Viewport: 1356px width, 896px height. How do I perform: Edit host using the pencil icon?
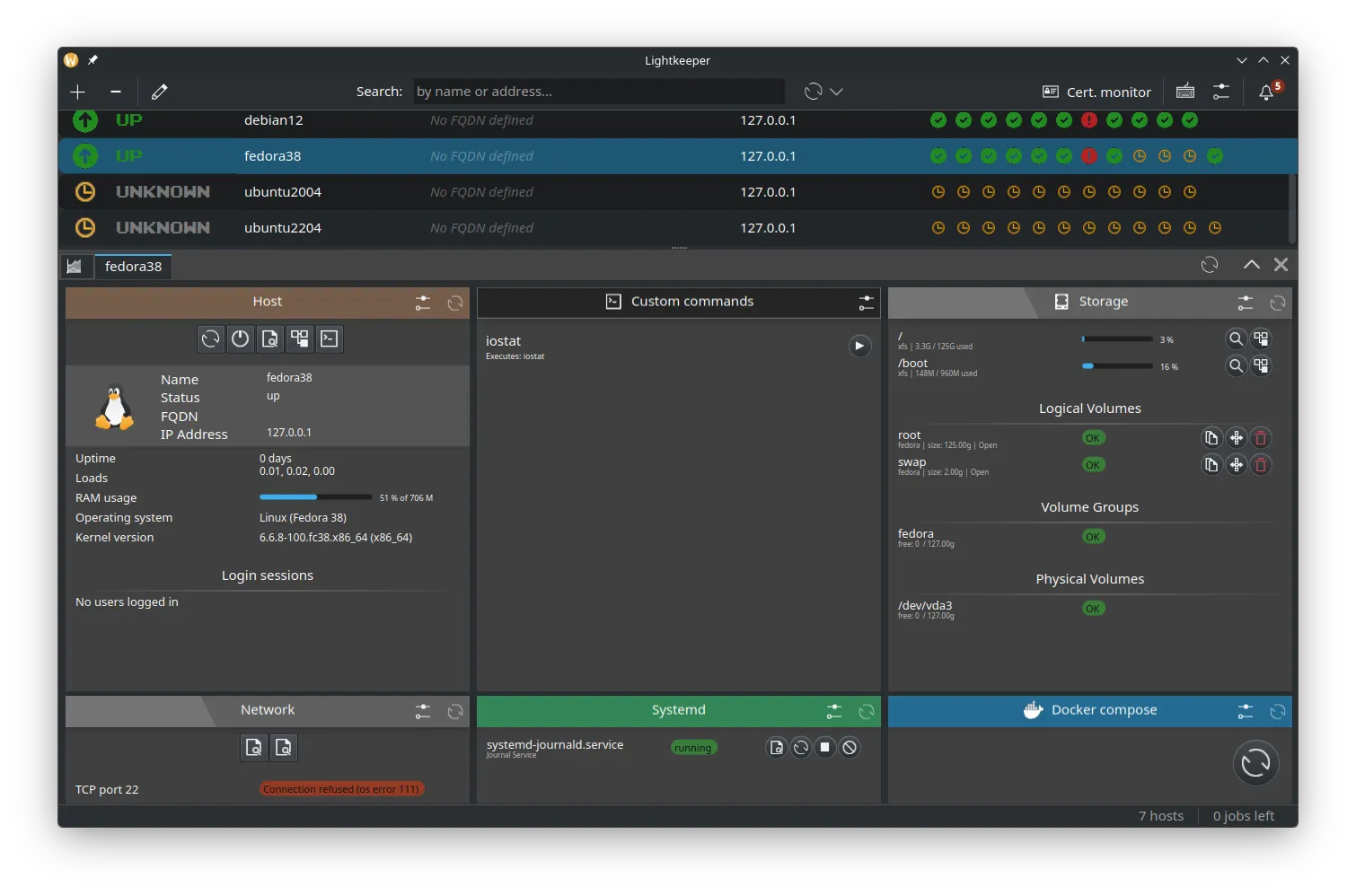(x=160, y=92)
